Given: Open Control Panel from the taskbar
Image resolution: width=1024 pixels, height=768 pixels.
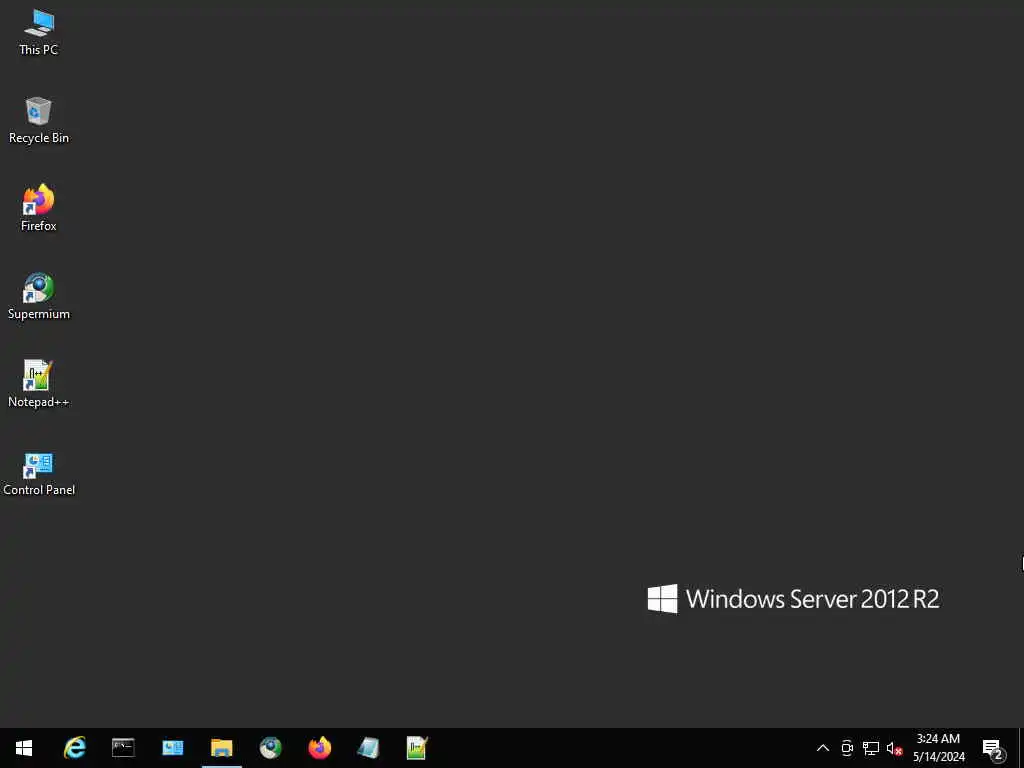Looking at the screenshot, I should pos(172,748).
